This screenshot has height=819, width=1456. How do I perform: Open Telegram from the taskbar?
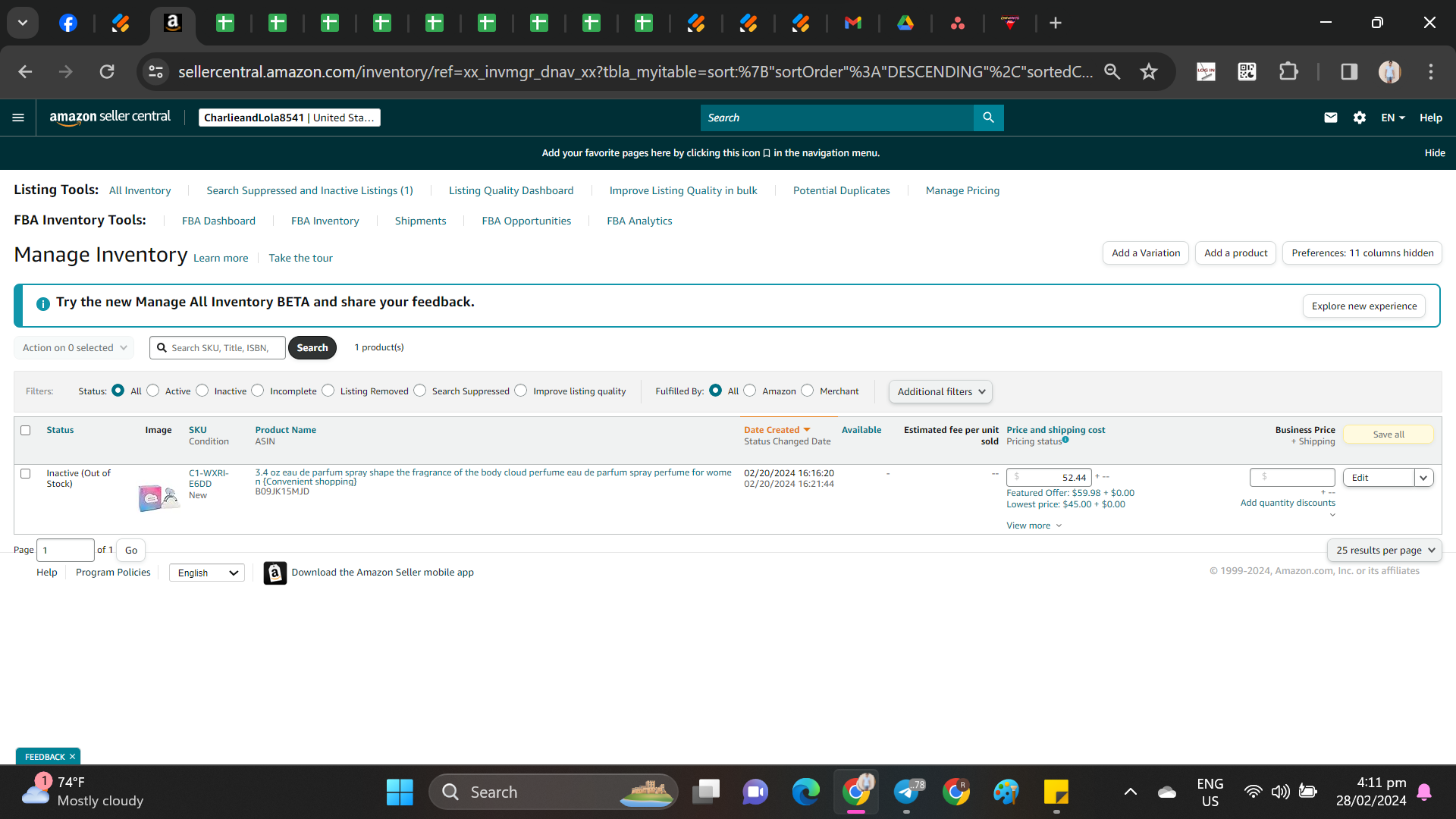pos(907,792)
